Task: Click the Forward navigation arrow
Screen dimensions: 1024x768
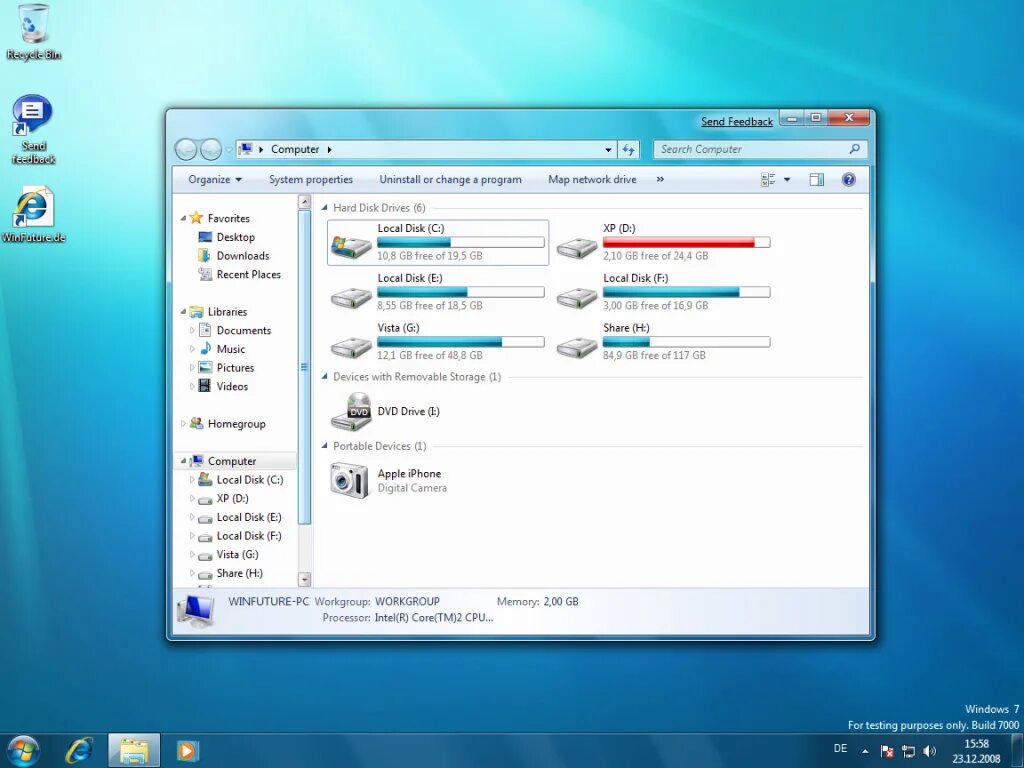Action: point(210,150)
